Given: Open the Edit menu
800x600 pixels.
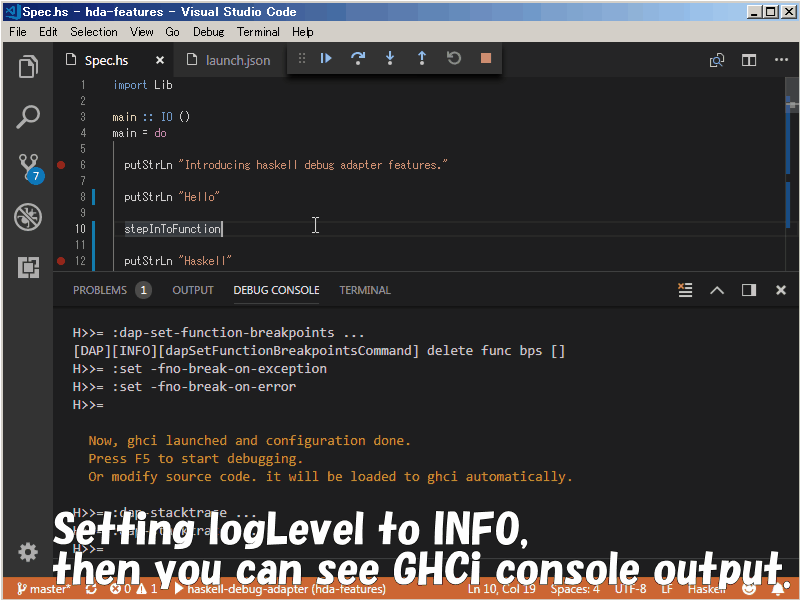Looking at the screenshot, I should 48,32.
